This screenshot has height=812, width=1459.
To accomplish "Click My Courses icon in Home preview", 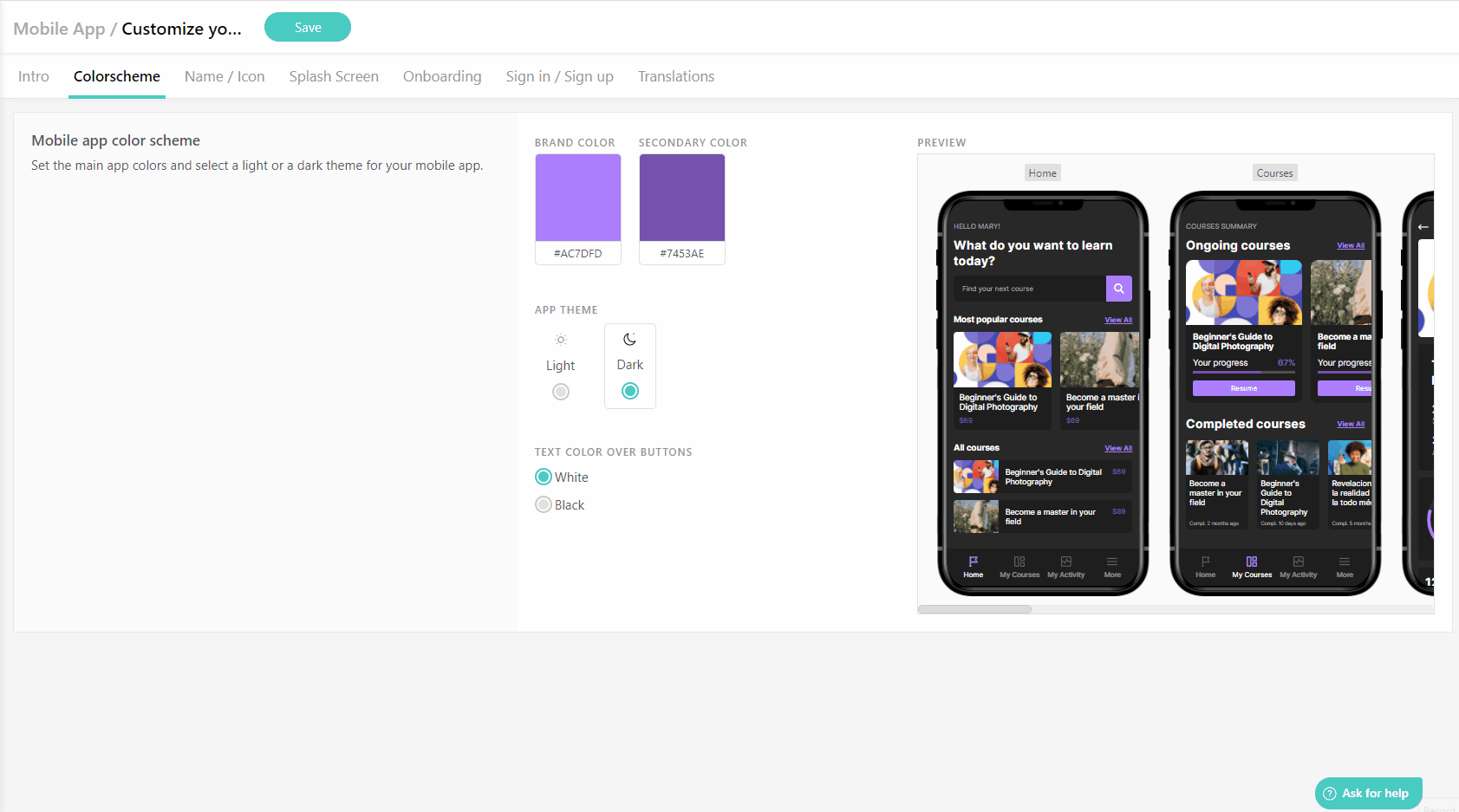I will coord(1019,562).
